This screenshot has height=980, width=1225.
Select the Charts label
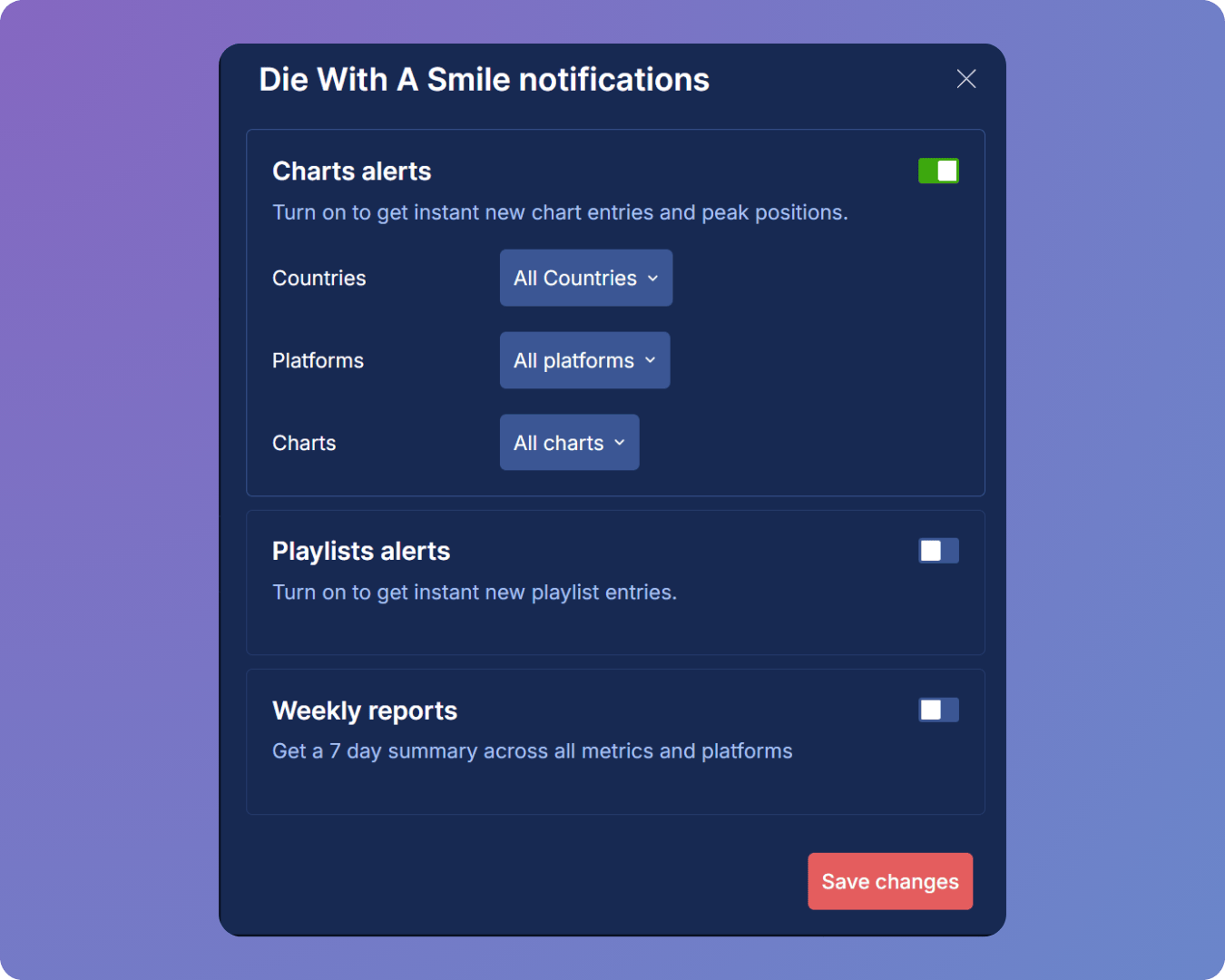304,442
